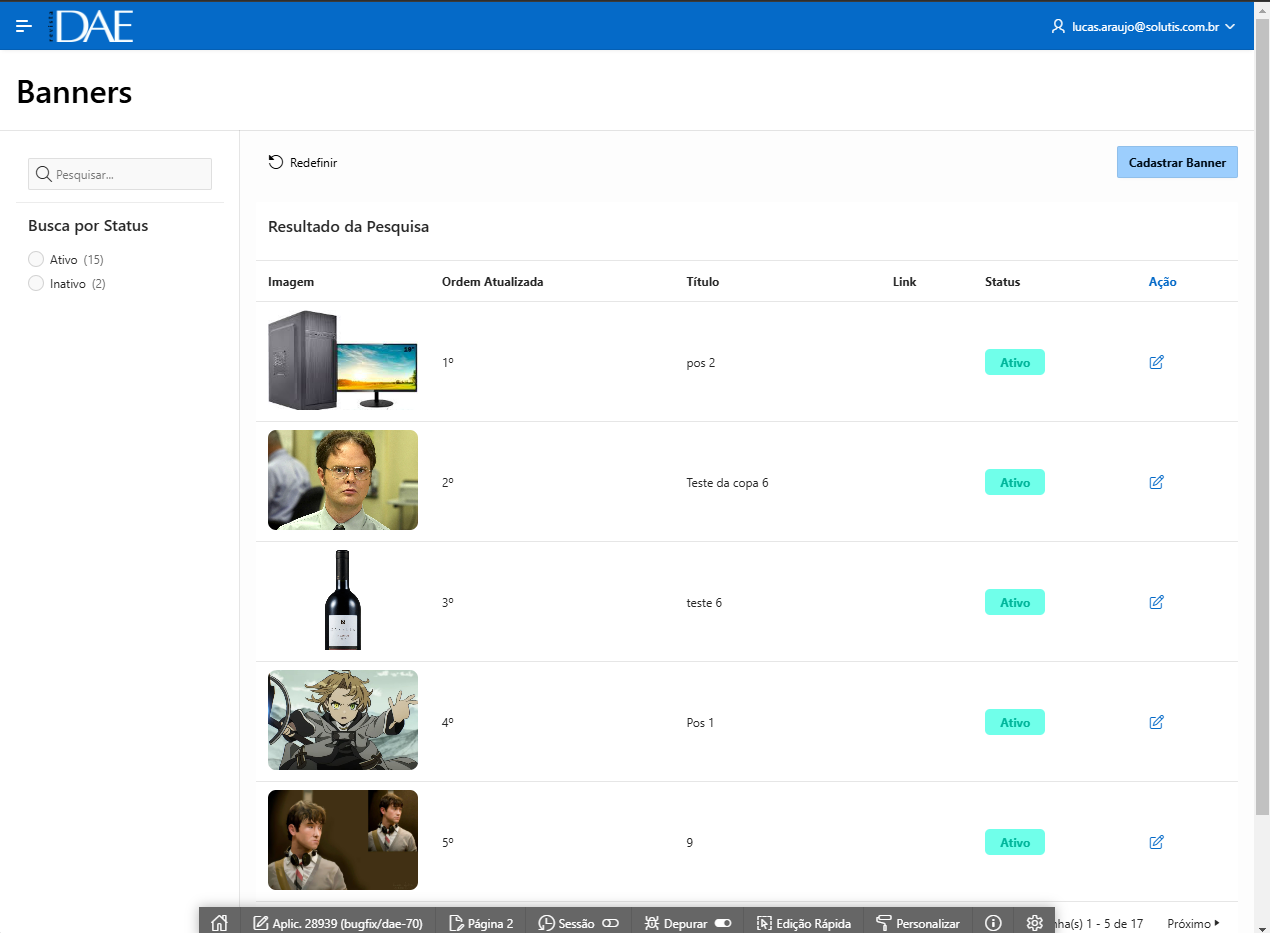Select the 'Inativo' status filter

click(x=37, y=284)
